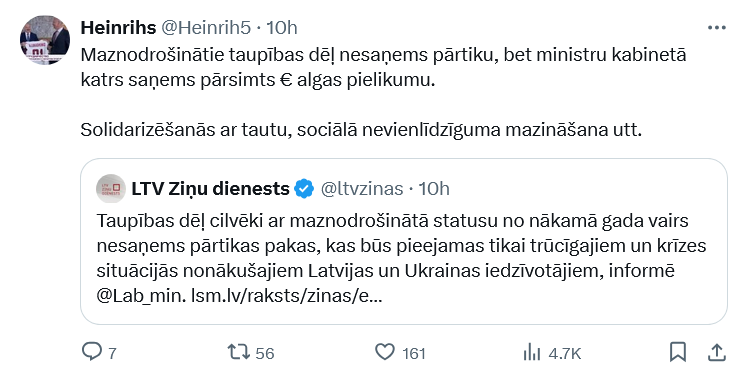Image resolution: width=748 pixels, height=380 pixels.
Task: Open the quoted tweet card text
Action: (x=401, y=258)
